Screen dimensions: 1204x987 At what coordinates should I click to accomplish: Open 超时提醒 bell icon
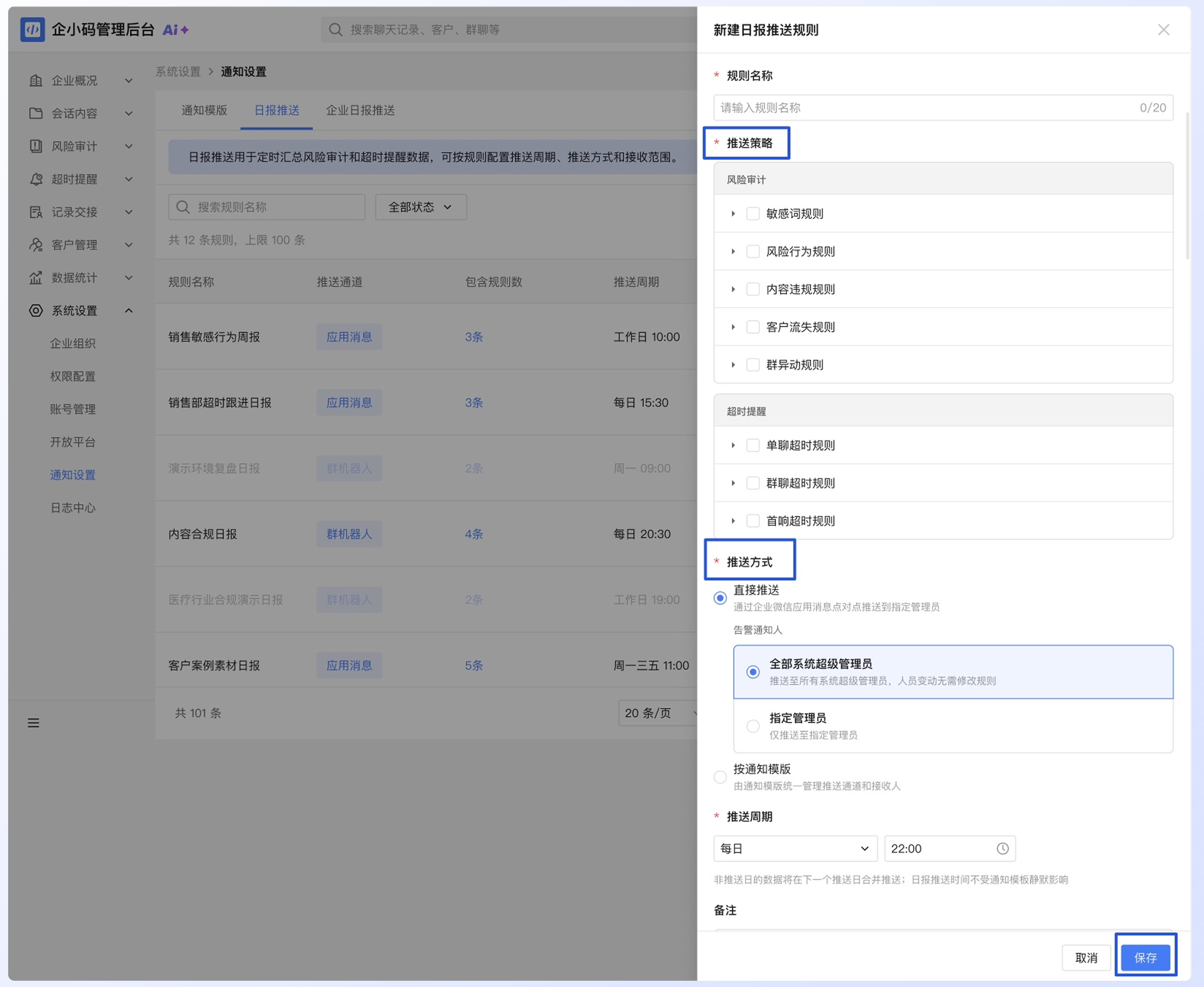coord(36,179)
